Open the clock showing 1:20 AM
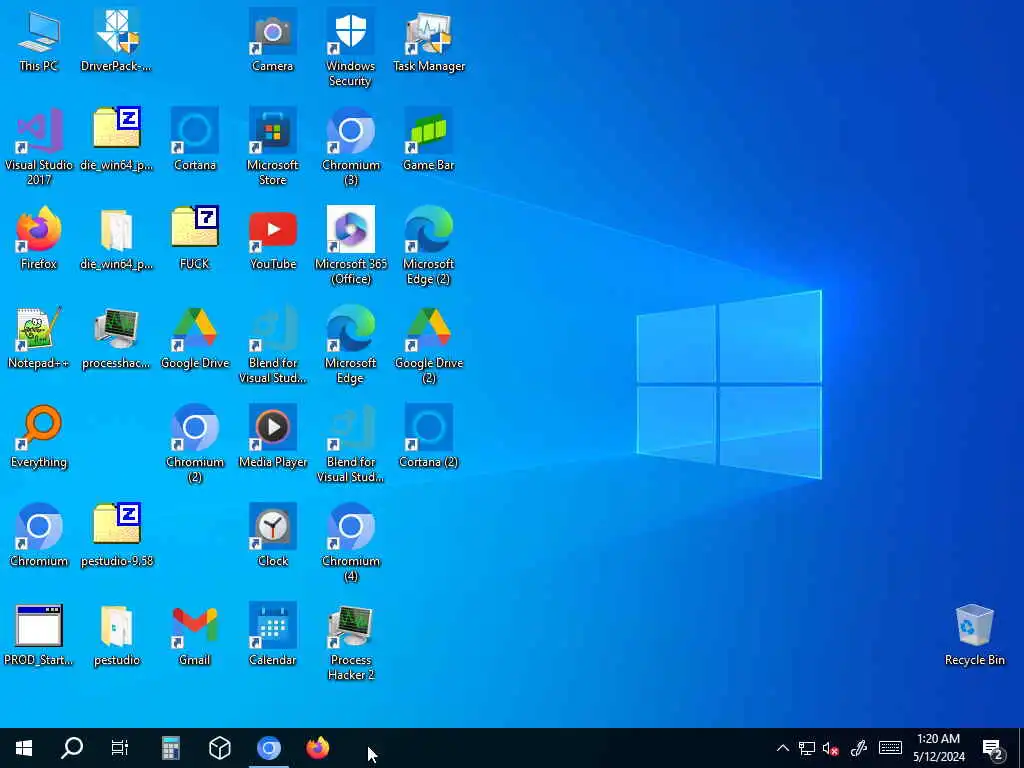 tap(938, 748)
